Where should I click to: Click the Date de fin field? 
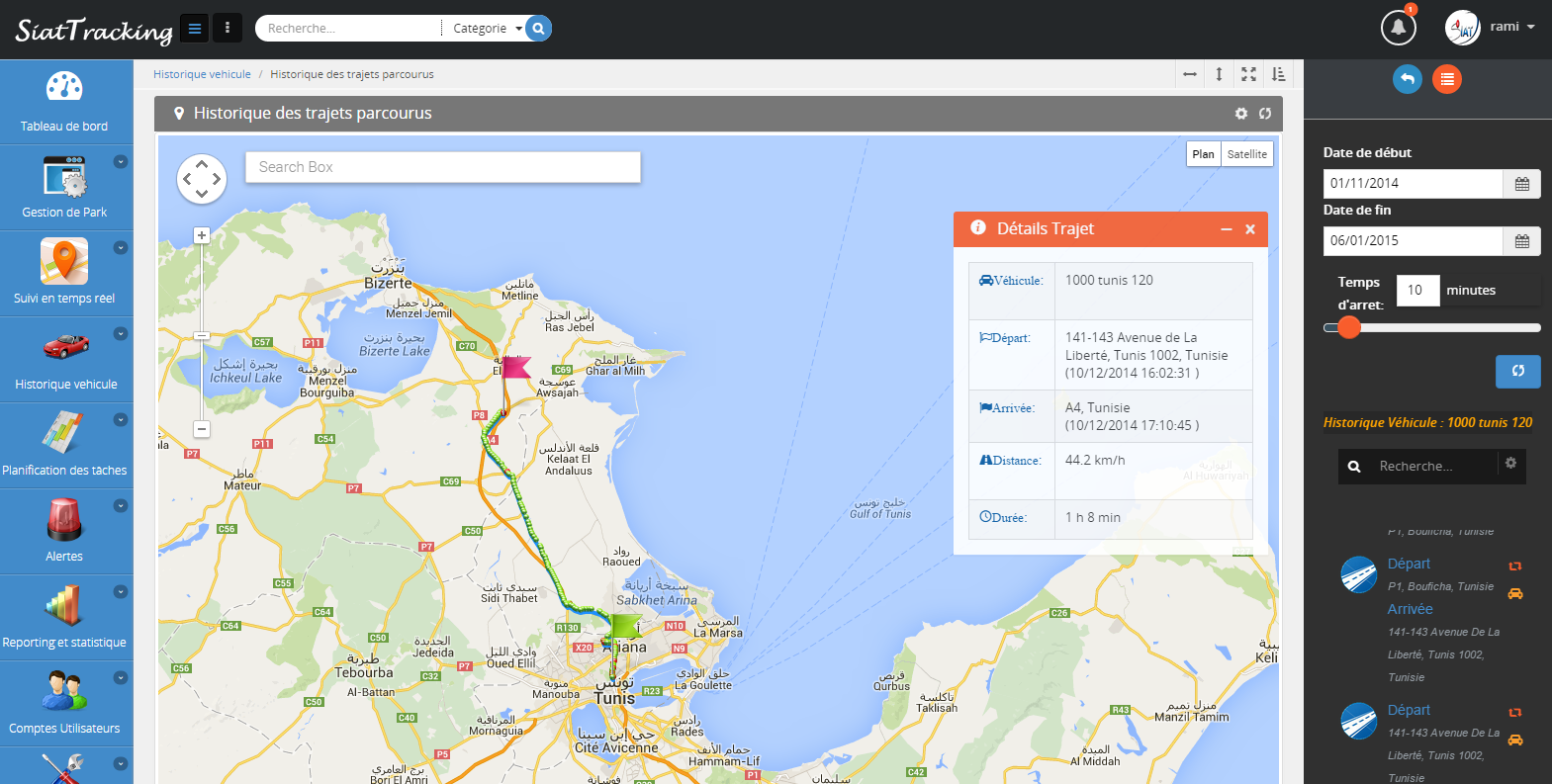point(1413,241)
